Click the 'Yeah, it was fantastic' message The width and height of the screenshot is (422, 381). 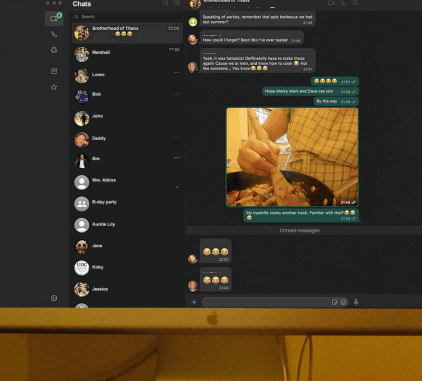(257, 61)
